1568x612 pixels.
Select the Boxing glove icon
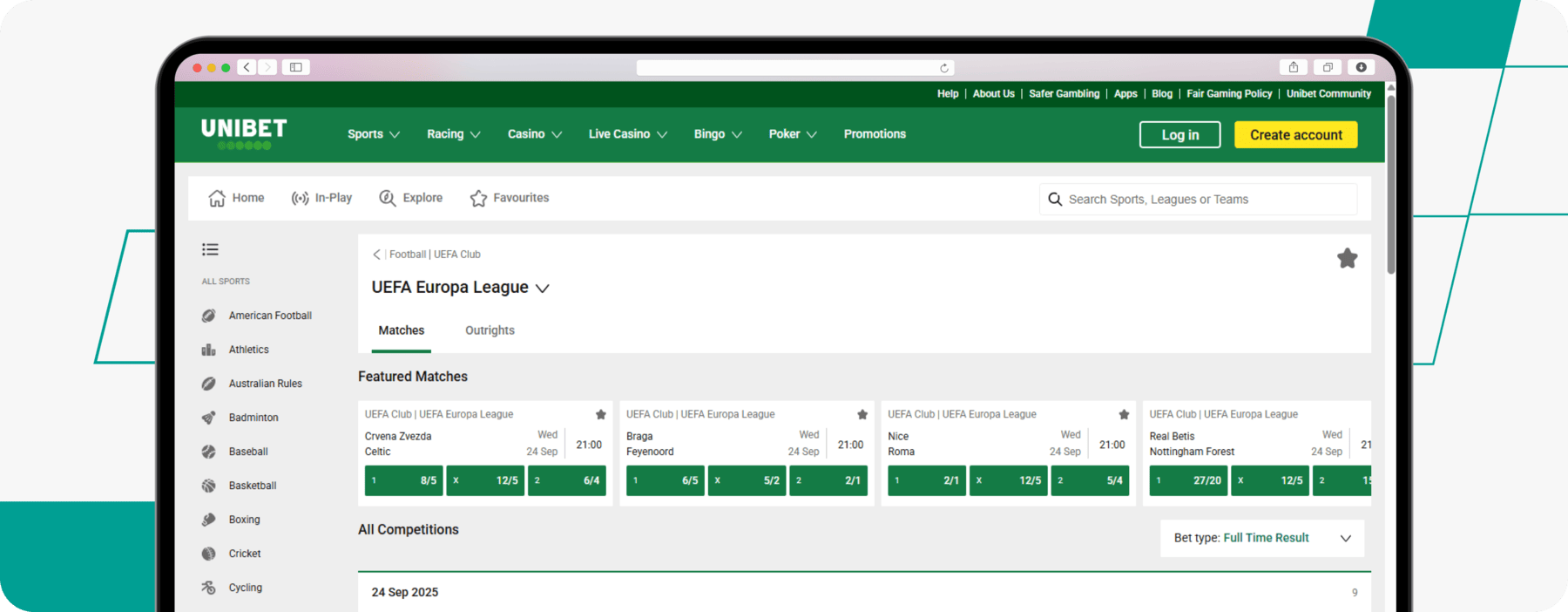pos(209,520)
